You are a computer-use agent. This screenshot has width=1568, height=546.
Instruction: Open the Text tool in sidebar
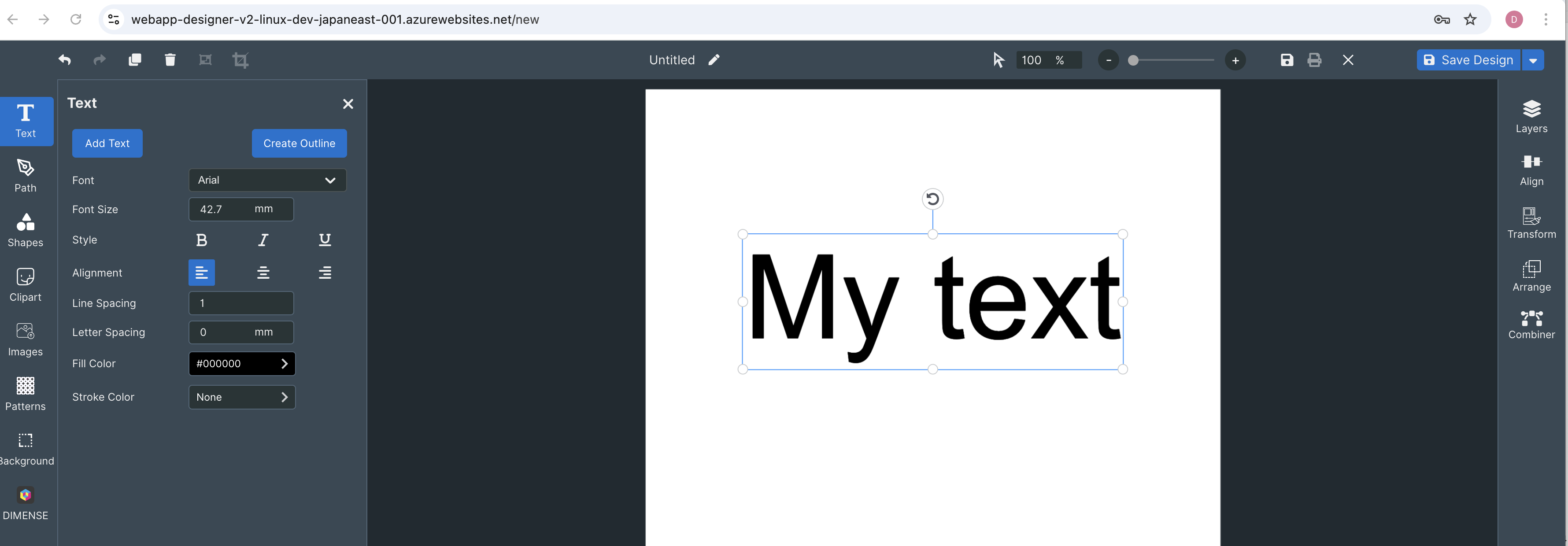pyautogui.click(x=26, y=121)
